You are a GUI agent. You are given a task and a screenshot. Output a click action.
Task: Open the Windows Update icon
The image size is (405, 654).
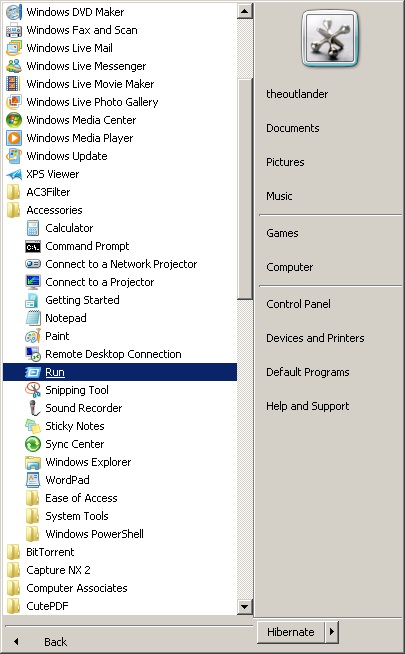(14, 156)
